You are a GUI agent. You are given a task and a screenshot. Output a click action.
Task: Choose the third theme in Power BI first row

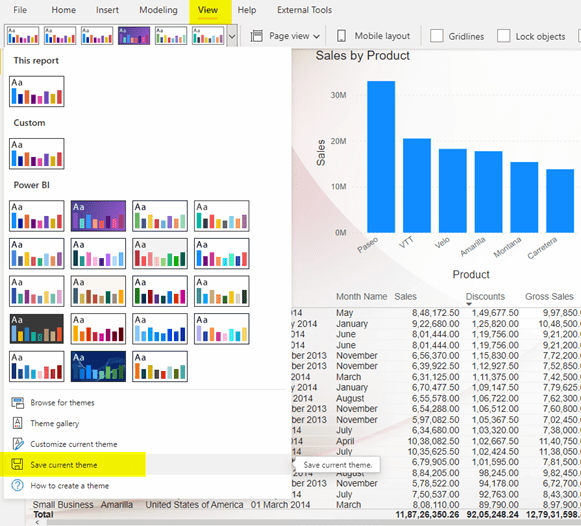[x=160, y=216]
